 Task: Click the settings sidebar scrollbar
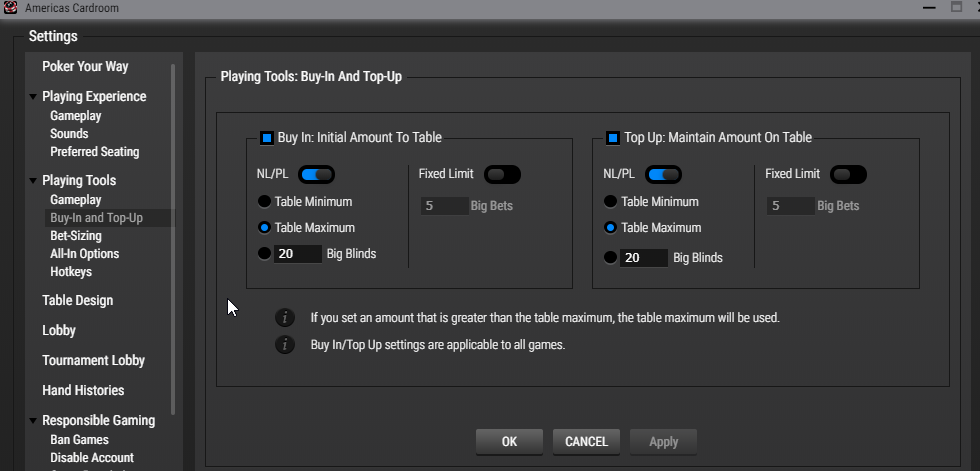coord(173,239)
